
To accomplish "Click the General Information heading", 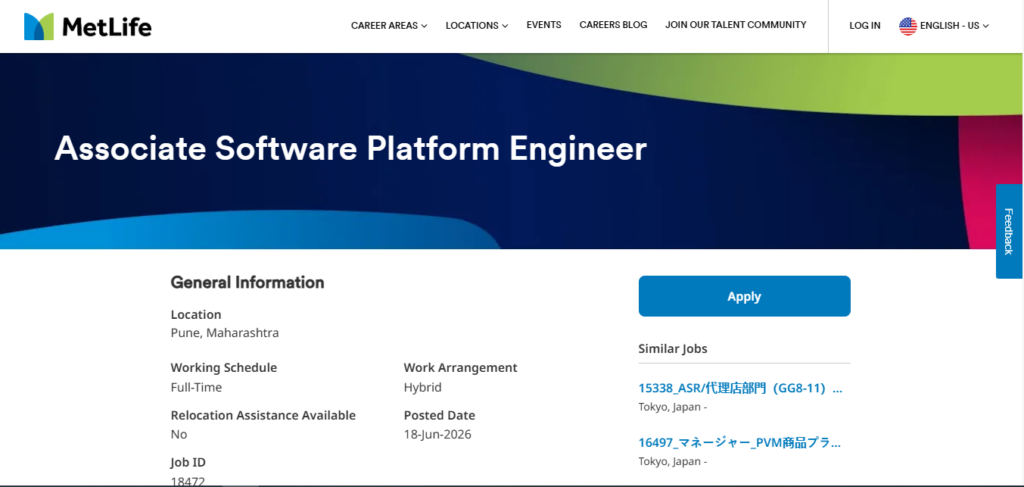I will point(248,283).
